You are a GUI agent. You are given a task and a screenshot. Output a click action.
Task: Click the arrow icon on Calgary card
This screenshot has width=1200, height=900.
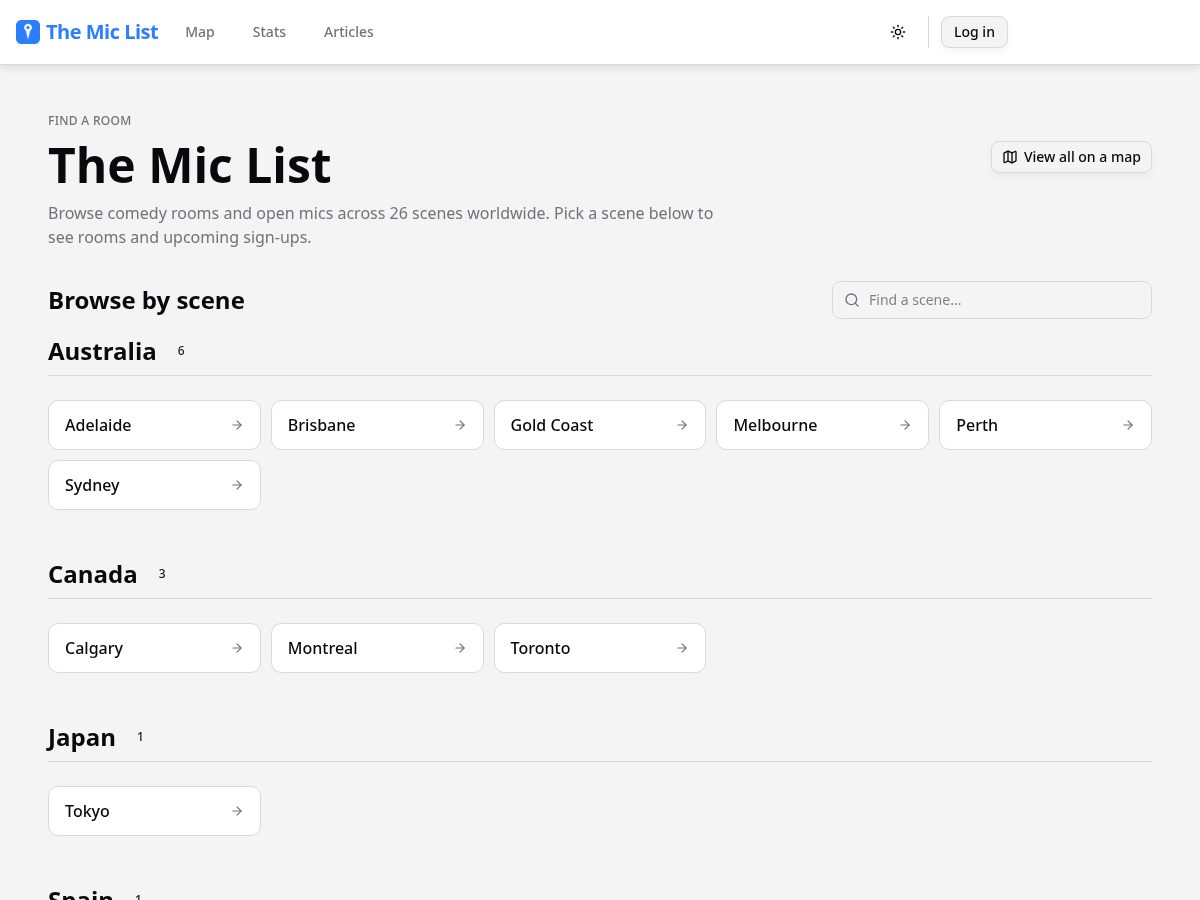click(x=237, y=648)
